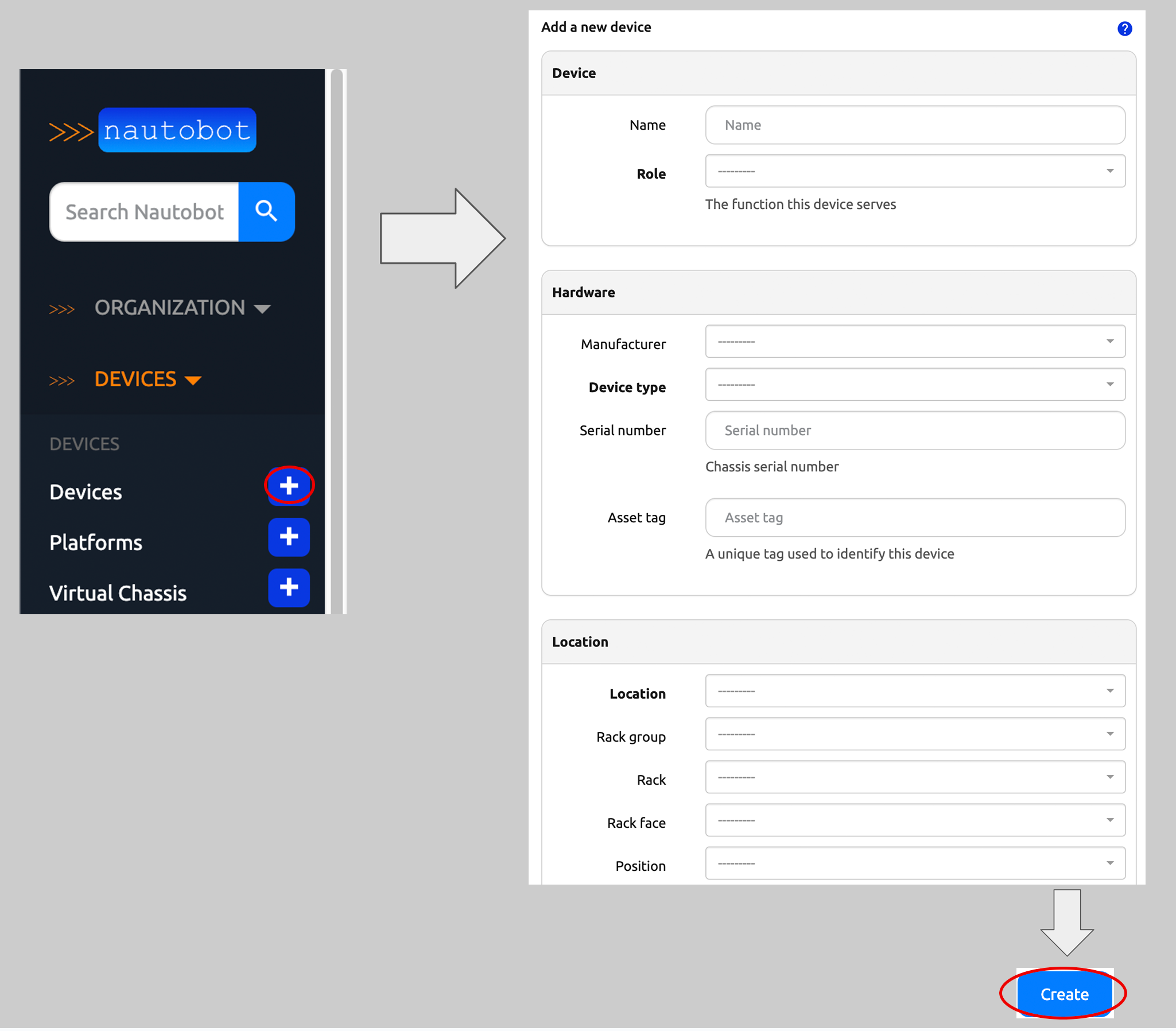The width and height of the screenshot is (1176, 1031).
Task: Collapse the DEVICES menu
Action: (x=148, y=379)
